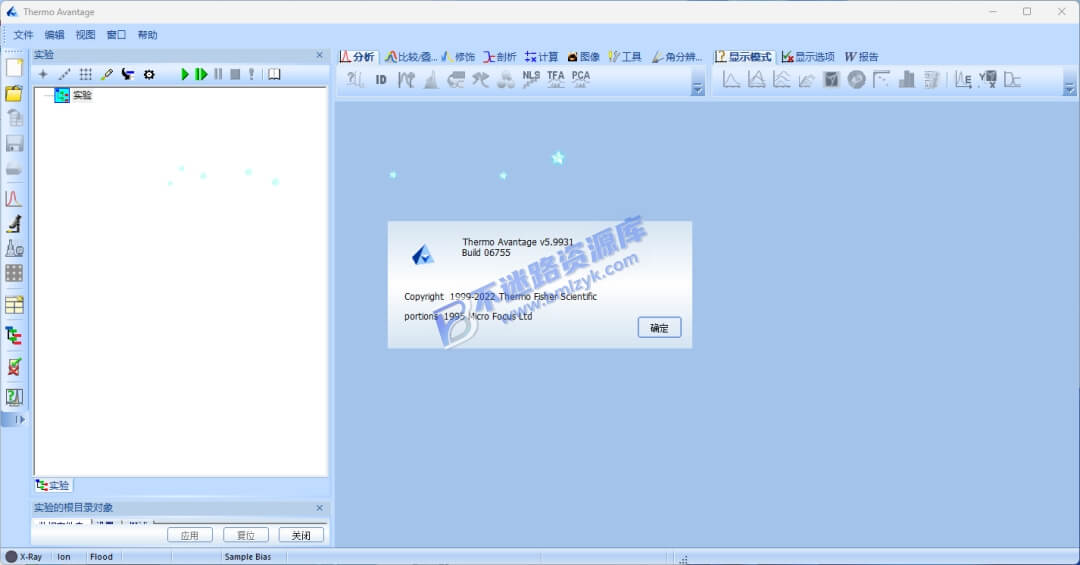Click the experiment tree icon in sidebar

(14, 336)
